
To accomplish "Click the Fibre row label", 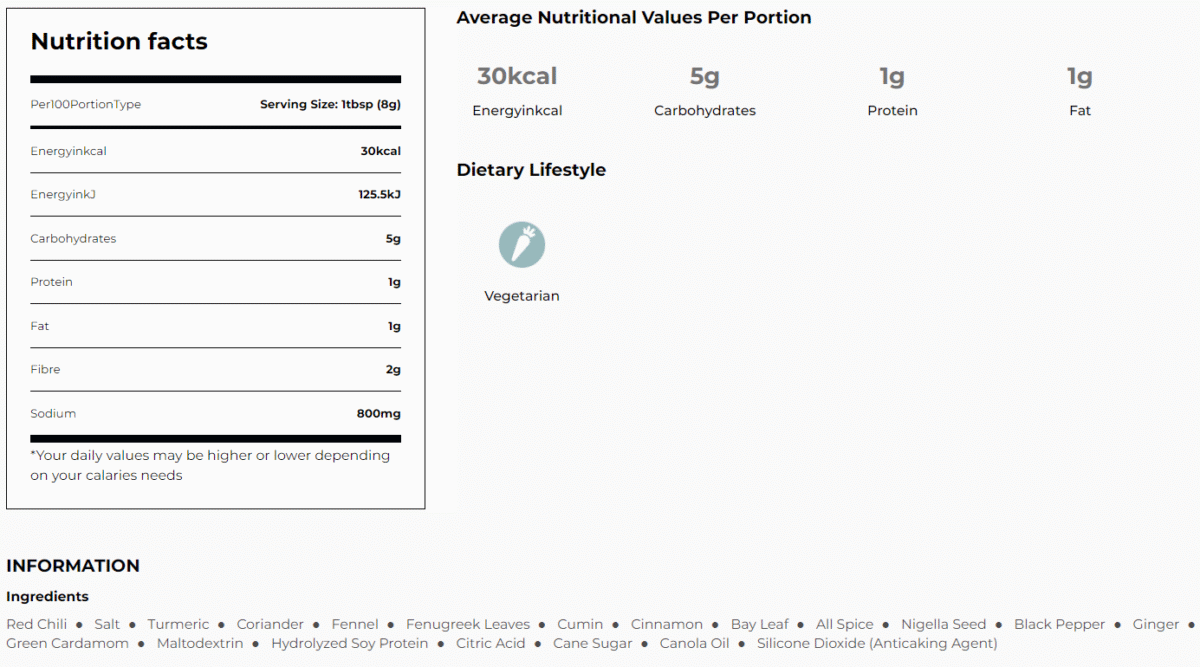I will point(45,369).
